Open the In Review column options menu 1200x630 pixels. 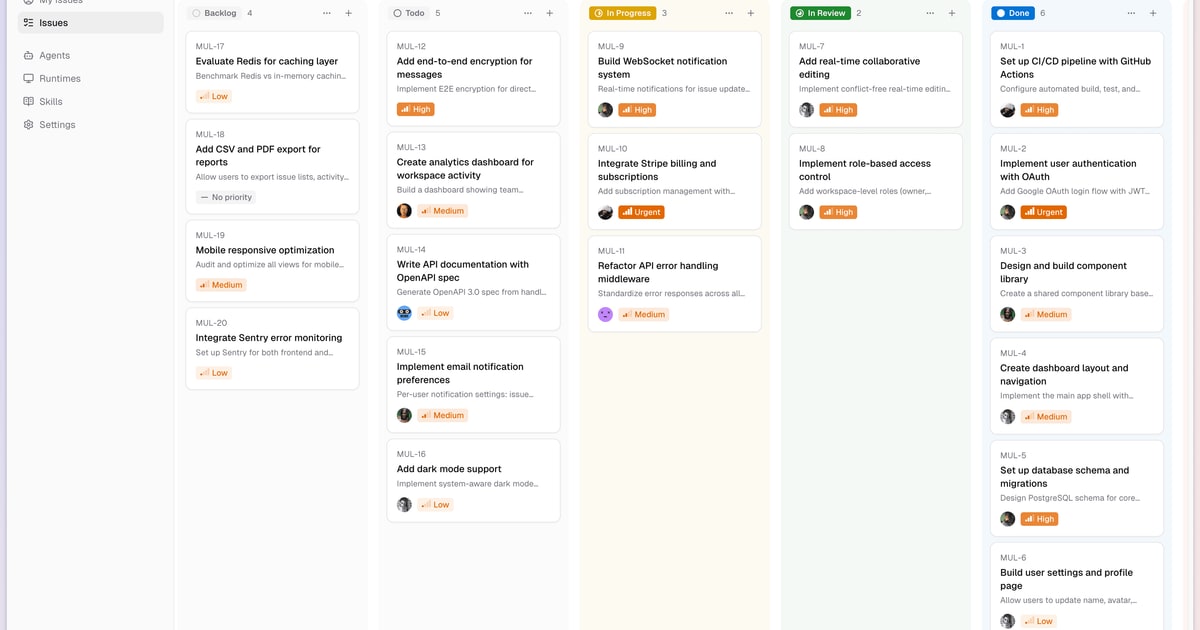point(930,13)
